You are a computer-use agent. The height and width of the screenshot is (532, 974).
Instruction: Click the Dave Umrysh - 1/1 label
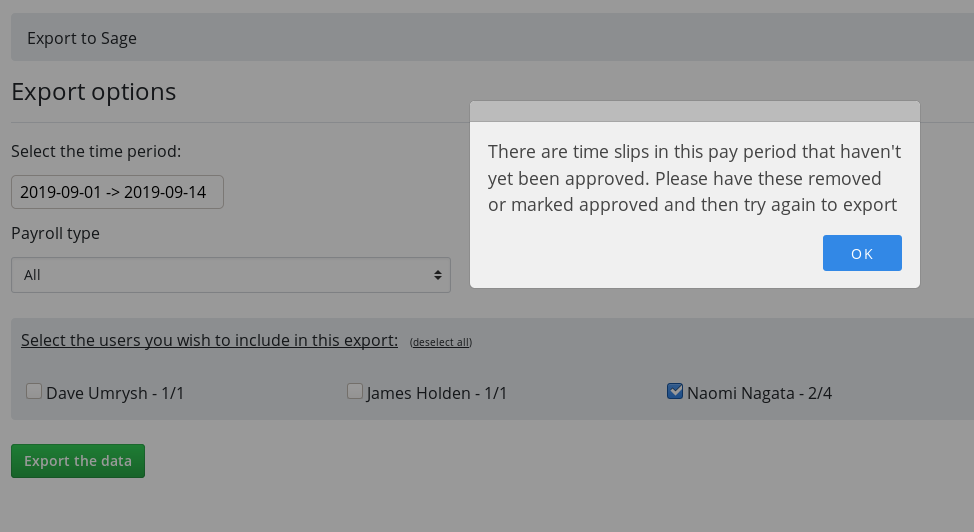click(x=115, y=393)
